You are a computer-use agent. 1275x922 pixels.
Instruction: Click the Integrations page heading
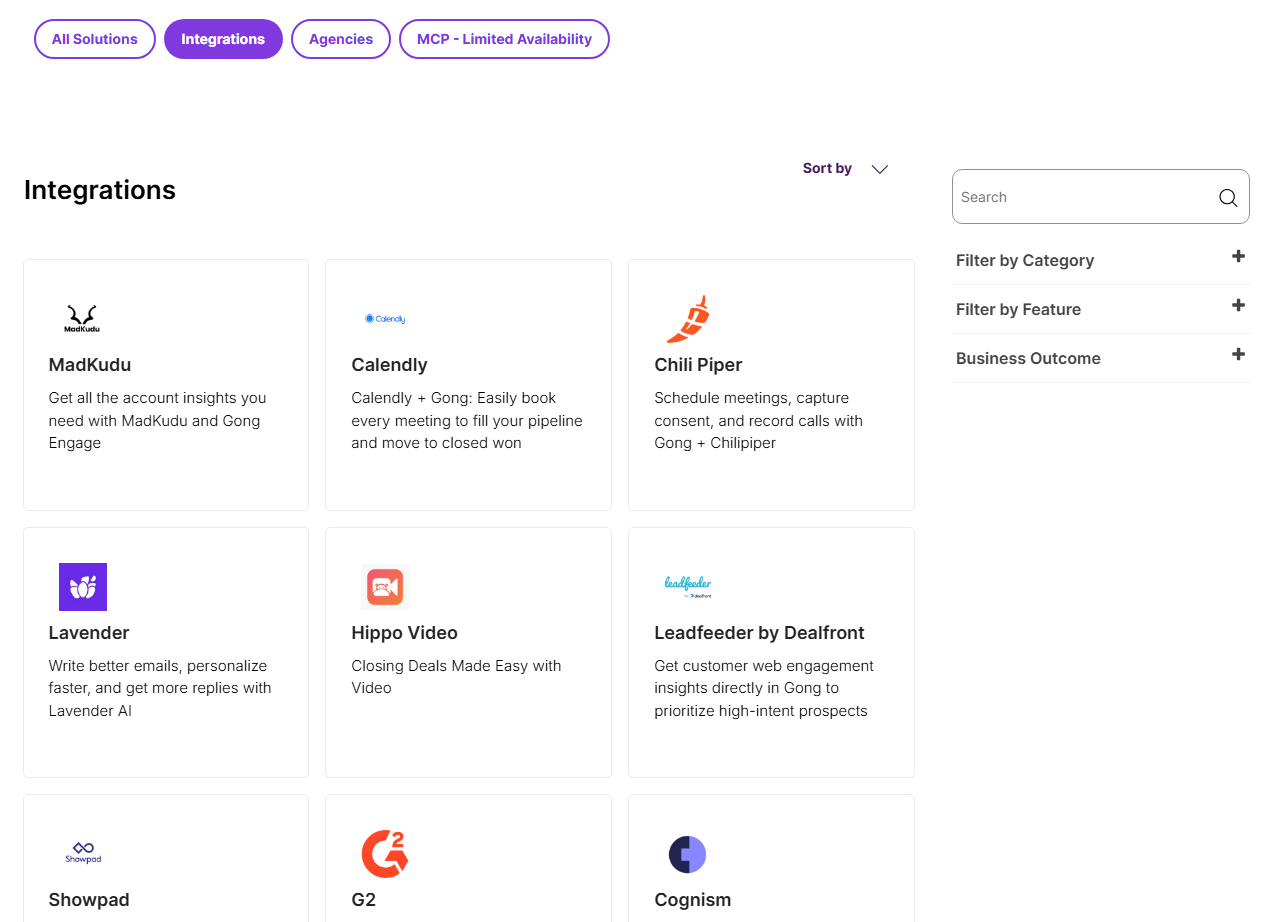[x=100, y=190]
